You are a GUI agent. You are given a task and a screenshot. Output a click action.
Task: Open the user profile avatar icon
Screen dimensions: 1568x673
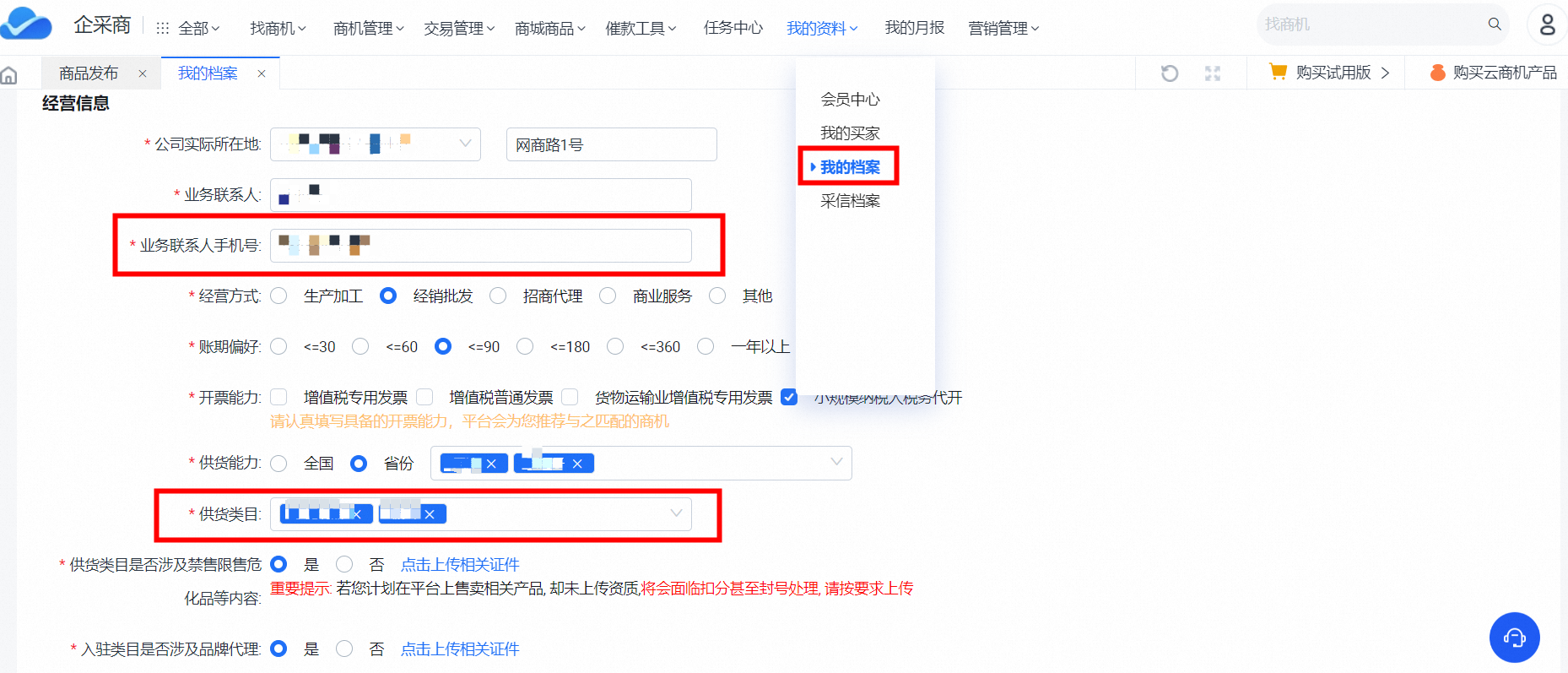[x=1547, y=24]
